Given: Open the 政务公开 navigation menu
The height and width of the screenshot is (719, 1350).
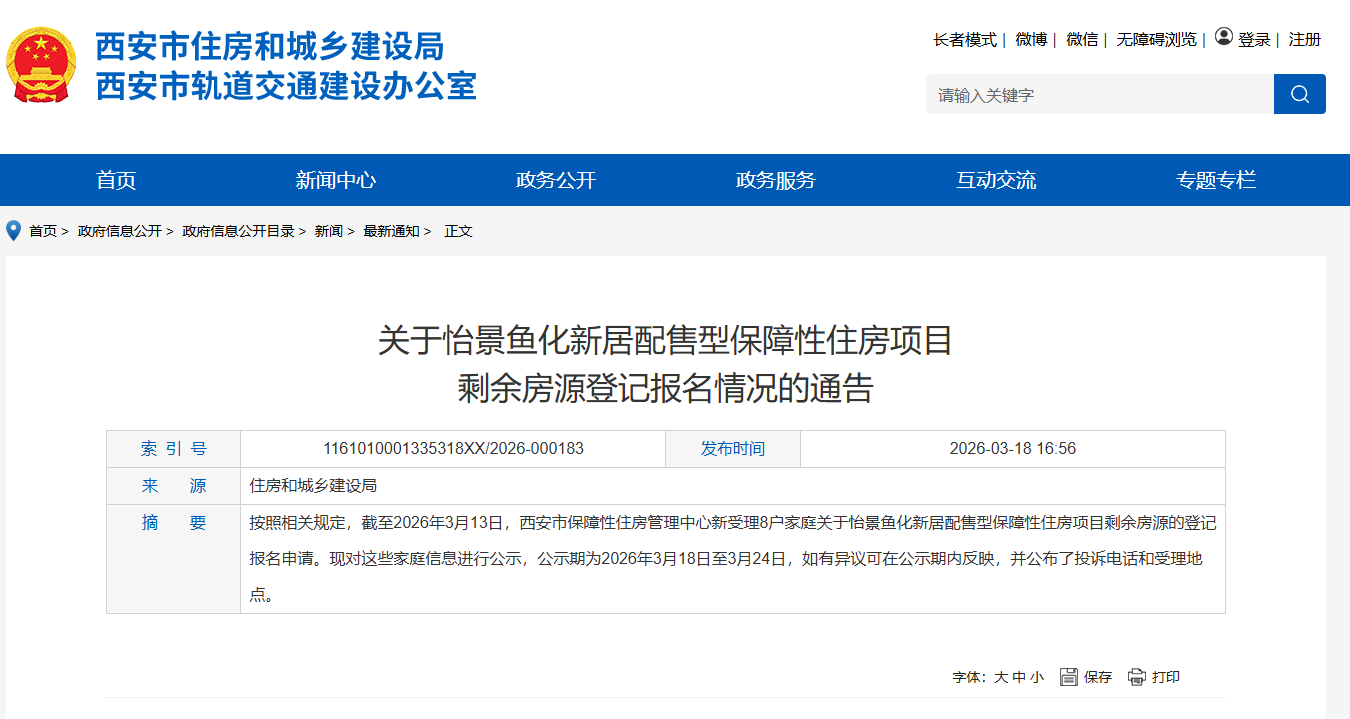Looking at the screenshot, I should click(x=556, y=180).
